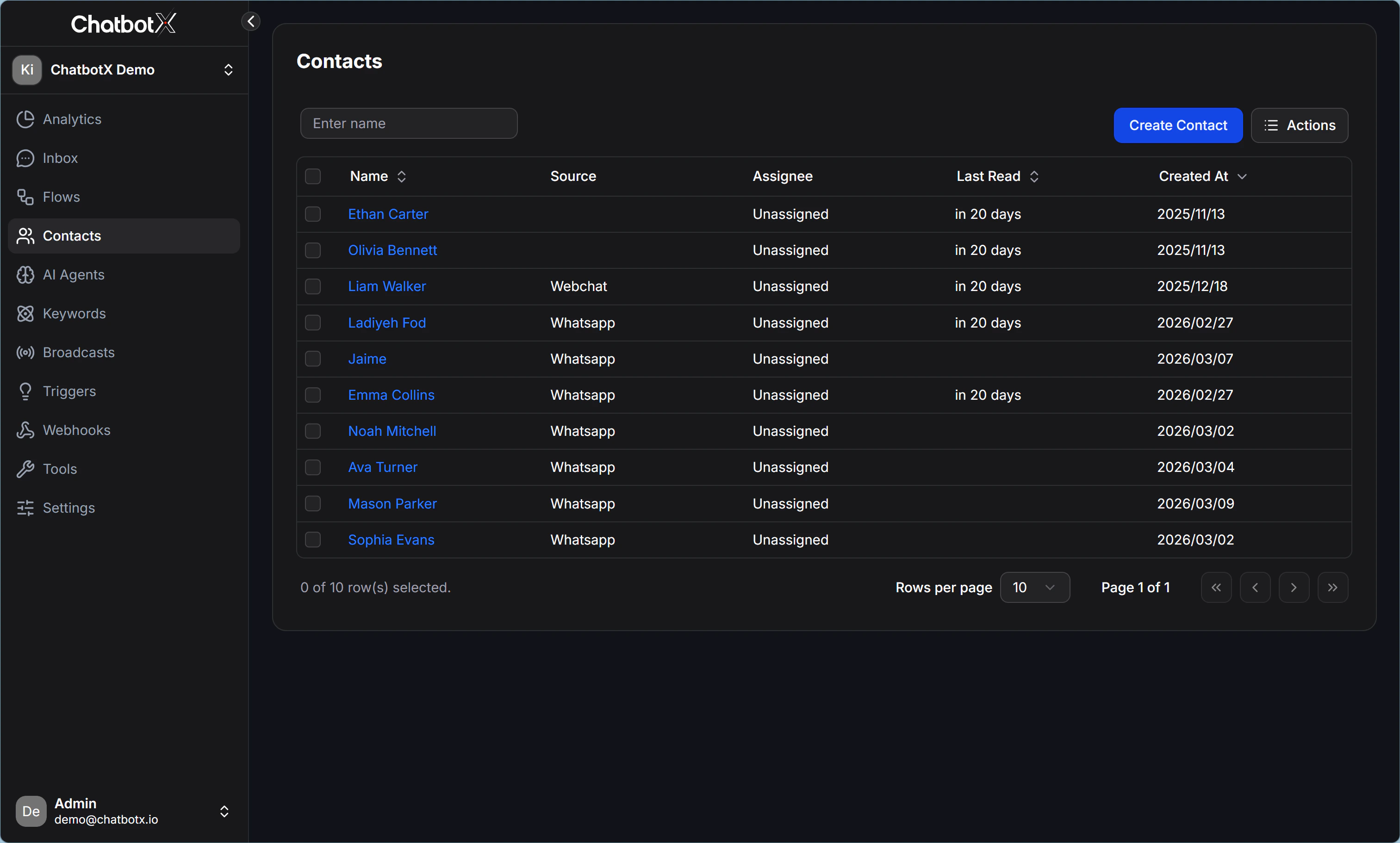Sort contacts by Last Read column
This screenshot has width=1400, height=843.
pyautogui.click(x=997, y=177)
